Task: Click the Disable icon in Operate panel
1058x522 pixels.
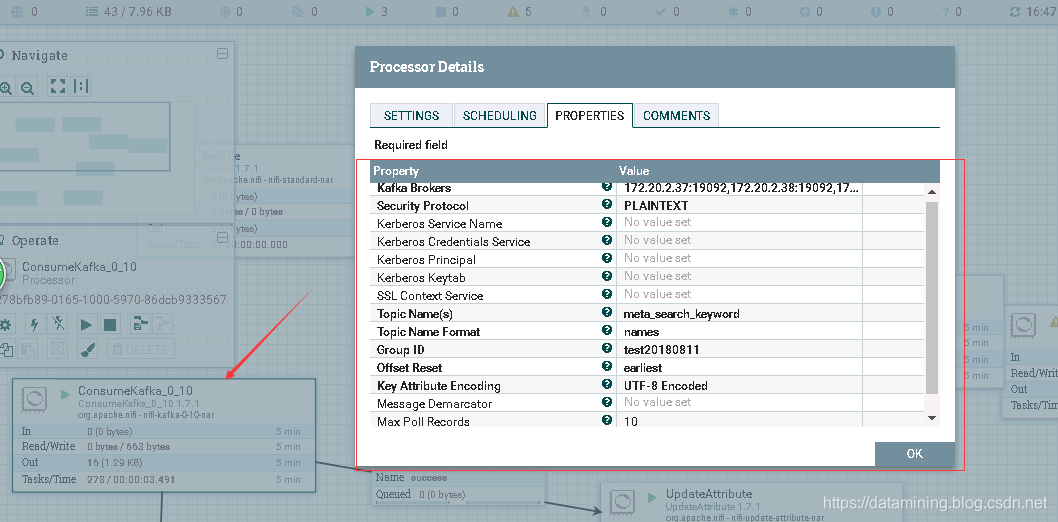Action: click(x=59, y=324)
